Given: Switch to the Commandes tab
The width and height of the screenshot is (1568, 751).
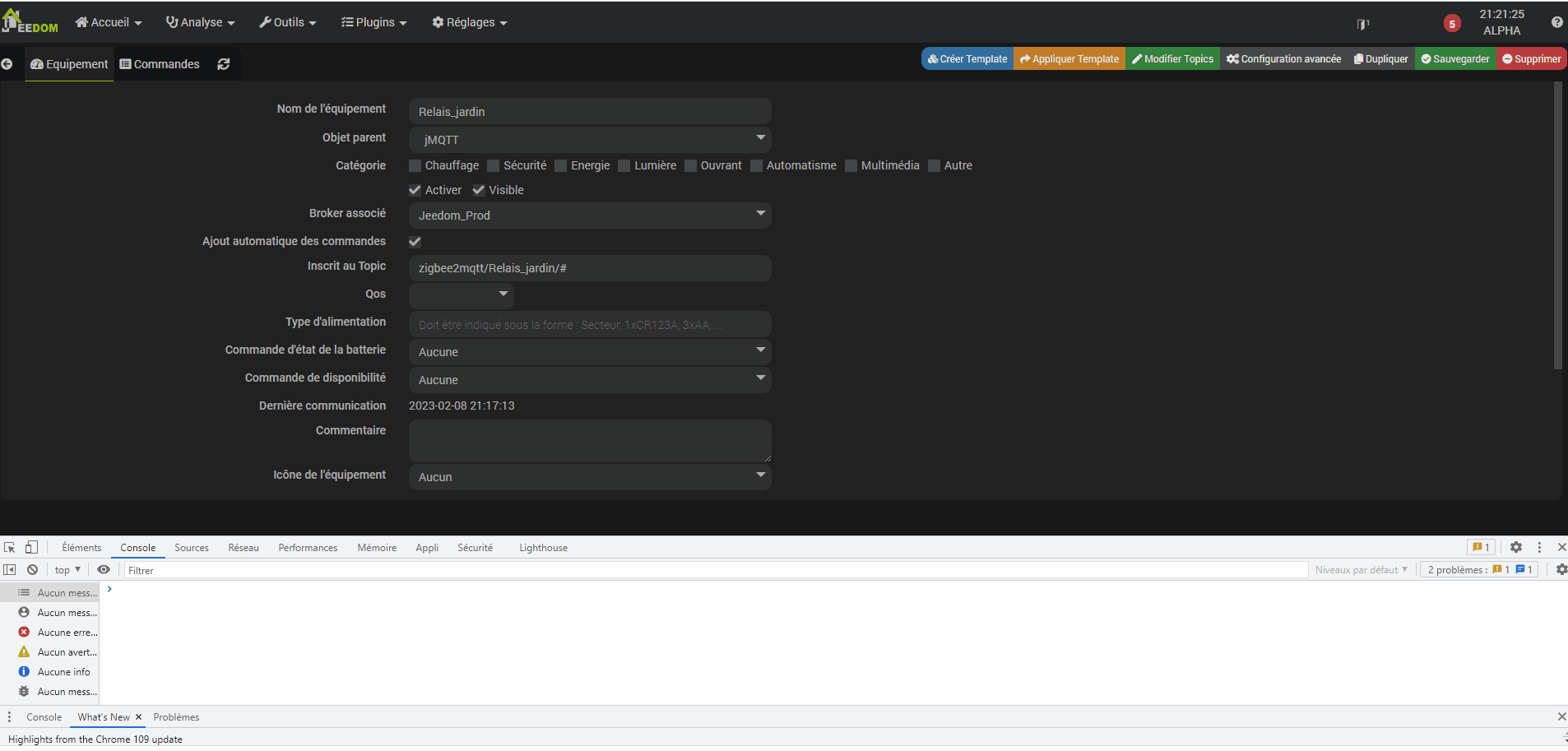Looking at the screenshot, I should tap(159, 63).
